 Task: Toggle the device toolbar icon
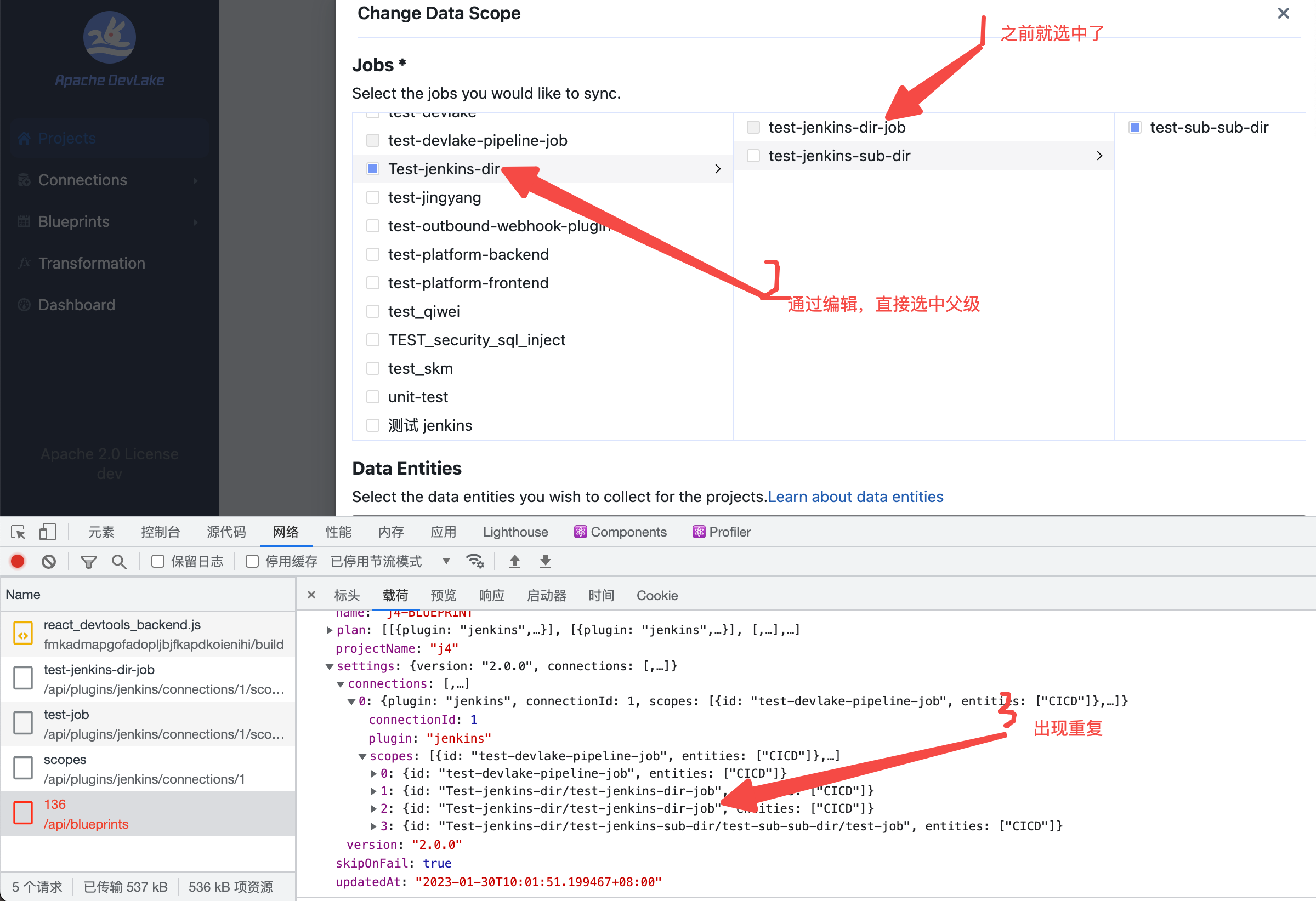pos(48,532)
